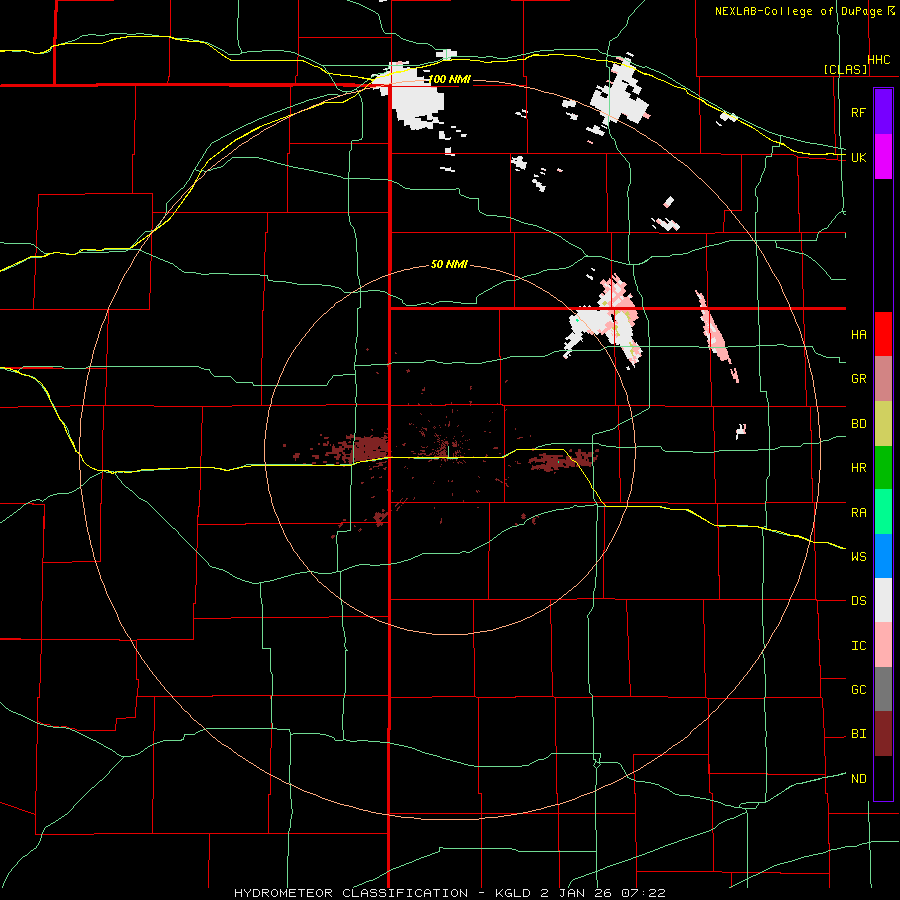
Task: Click the 'RF' legend label
Action: pos(858,112)
